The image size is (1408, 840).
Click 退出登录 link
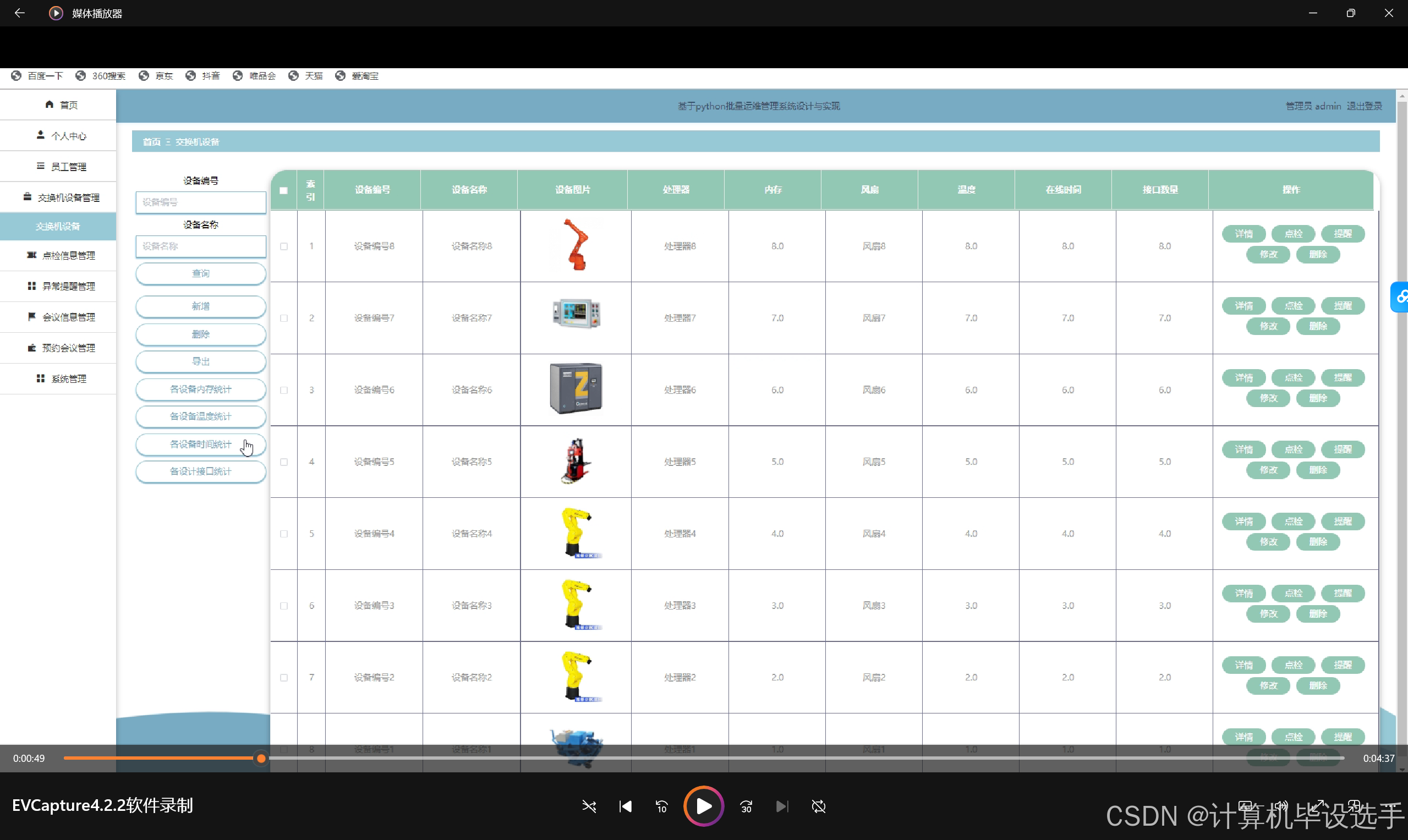[x=1364, y=106]
